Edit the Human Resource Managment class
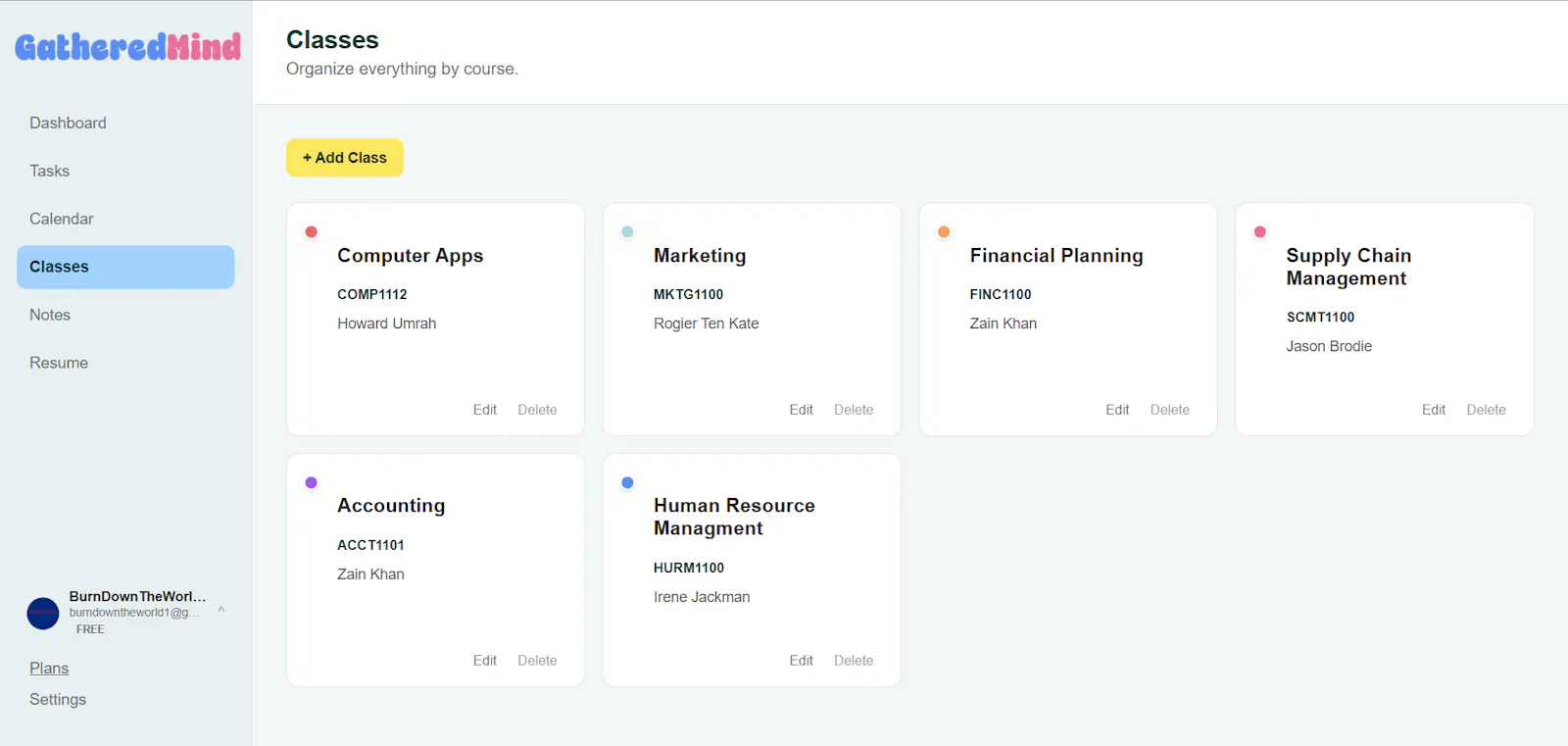The width and height of the screenshot is (1568, 746). click(x=802, y=661)
